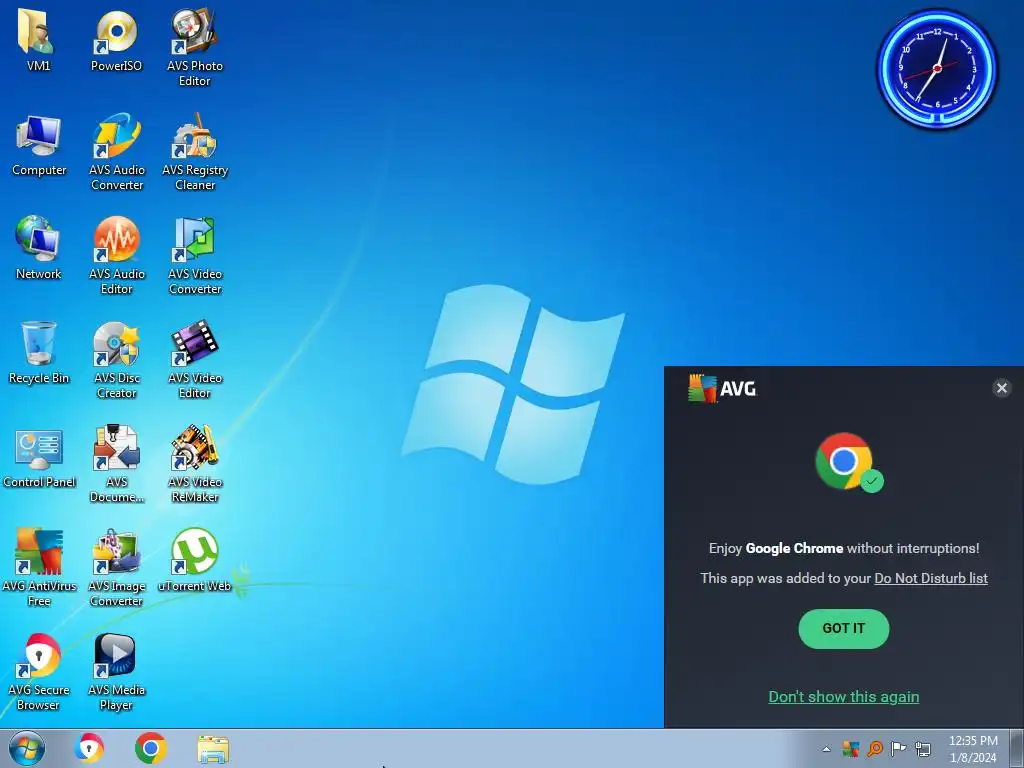This screenshot has width=1024, height=768.
Task: Launch AVG Secure Browser from taskbar
Action: pos(89,748)
